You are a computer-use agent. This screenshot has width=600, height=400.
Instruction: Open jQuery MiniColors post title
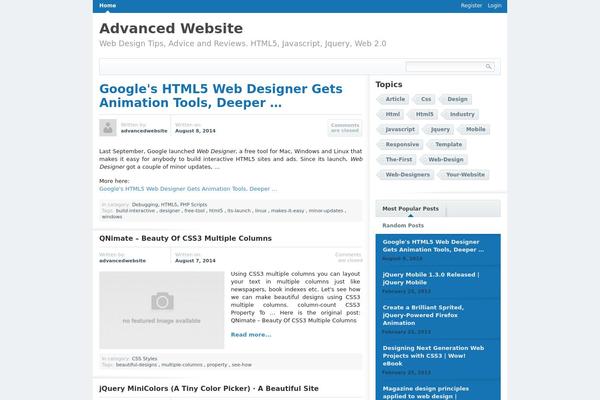209,388
